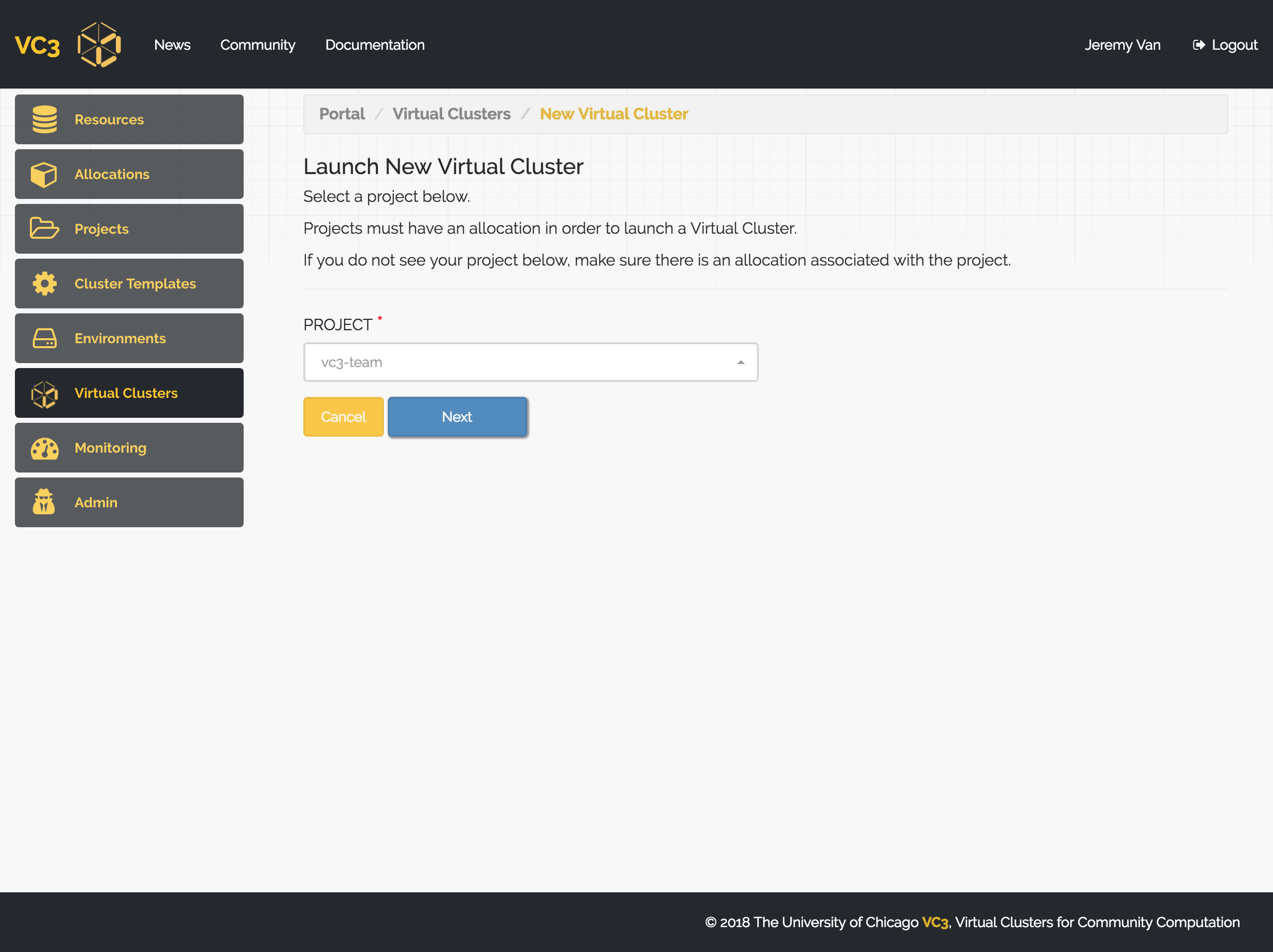The width and height of the screenshot is (1273, 952).
Task: Open the News page link
Action: pyautogui.click(x=172, y=45)
